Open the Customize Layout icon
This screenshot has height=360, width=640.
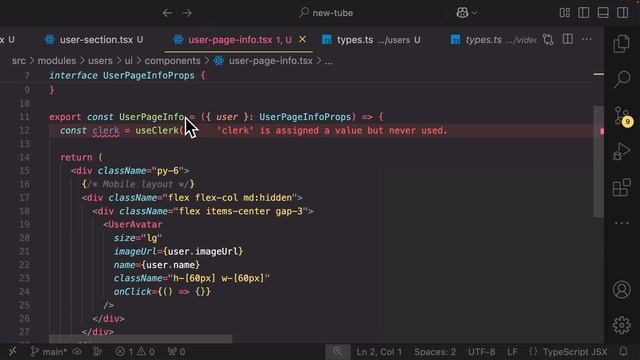point(564,13)
